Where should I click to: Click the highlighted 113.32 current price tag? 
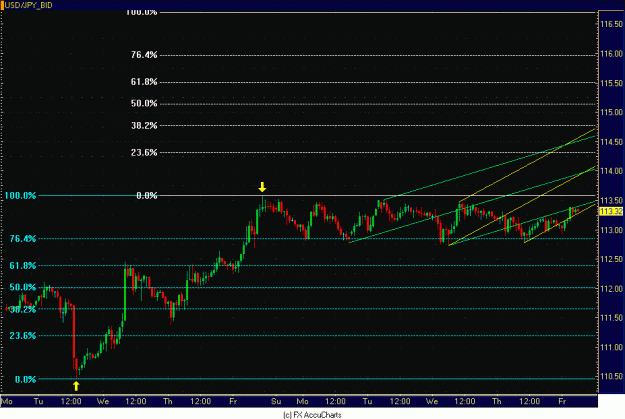click(611, 211)
